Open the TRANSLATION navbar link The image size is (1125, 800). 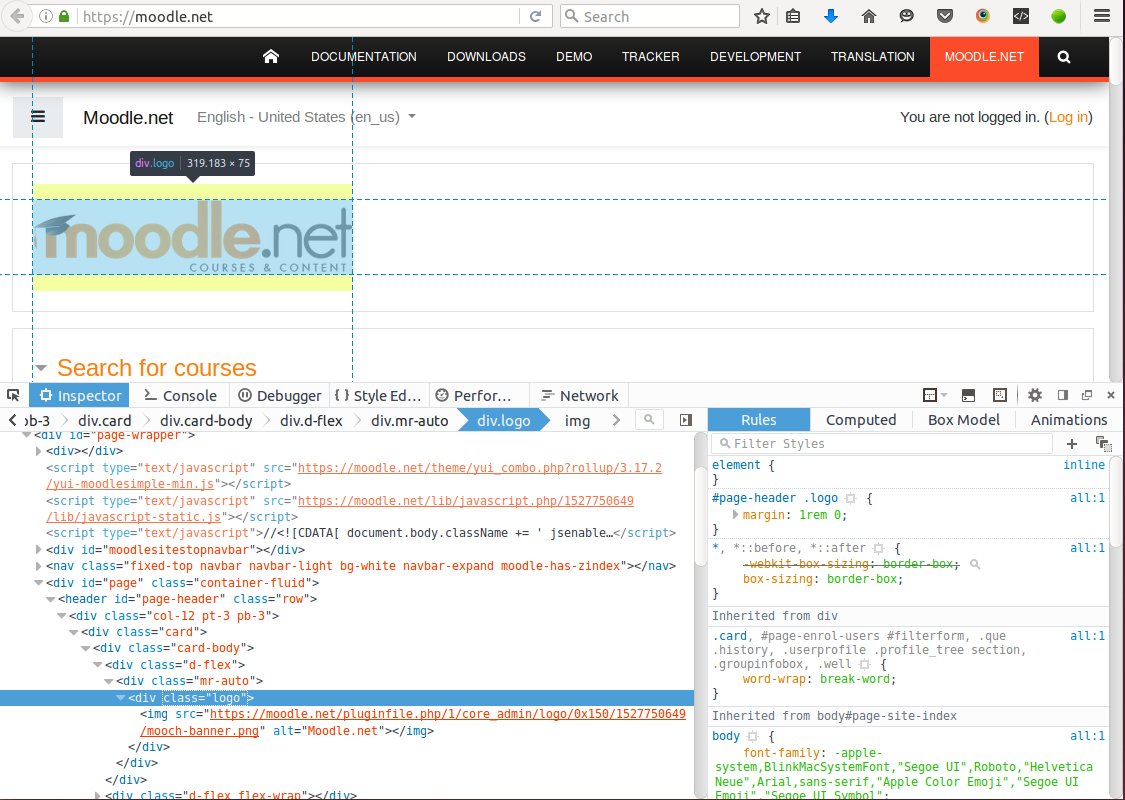(872, 57)
